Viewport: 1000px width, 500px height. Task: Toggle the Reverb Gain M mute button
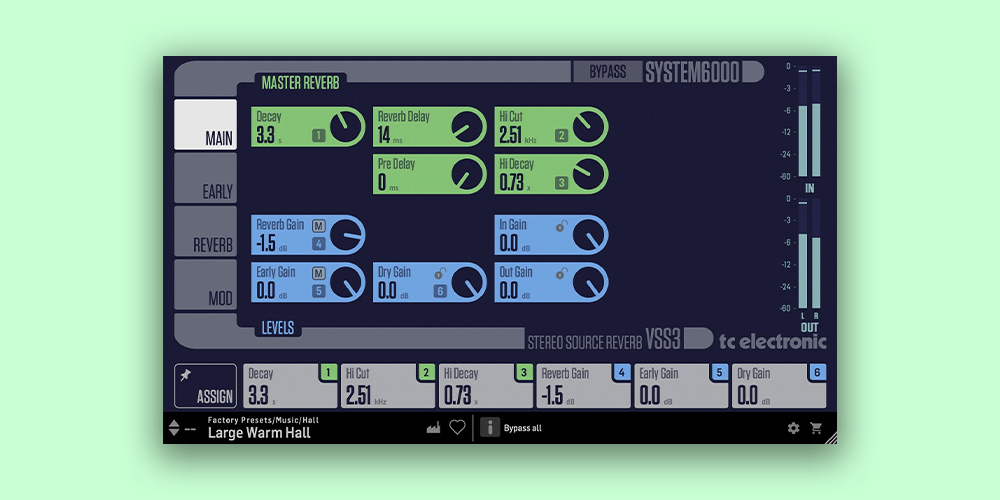click(x=319, y=226)
